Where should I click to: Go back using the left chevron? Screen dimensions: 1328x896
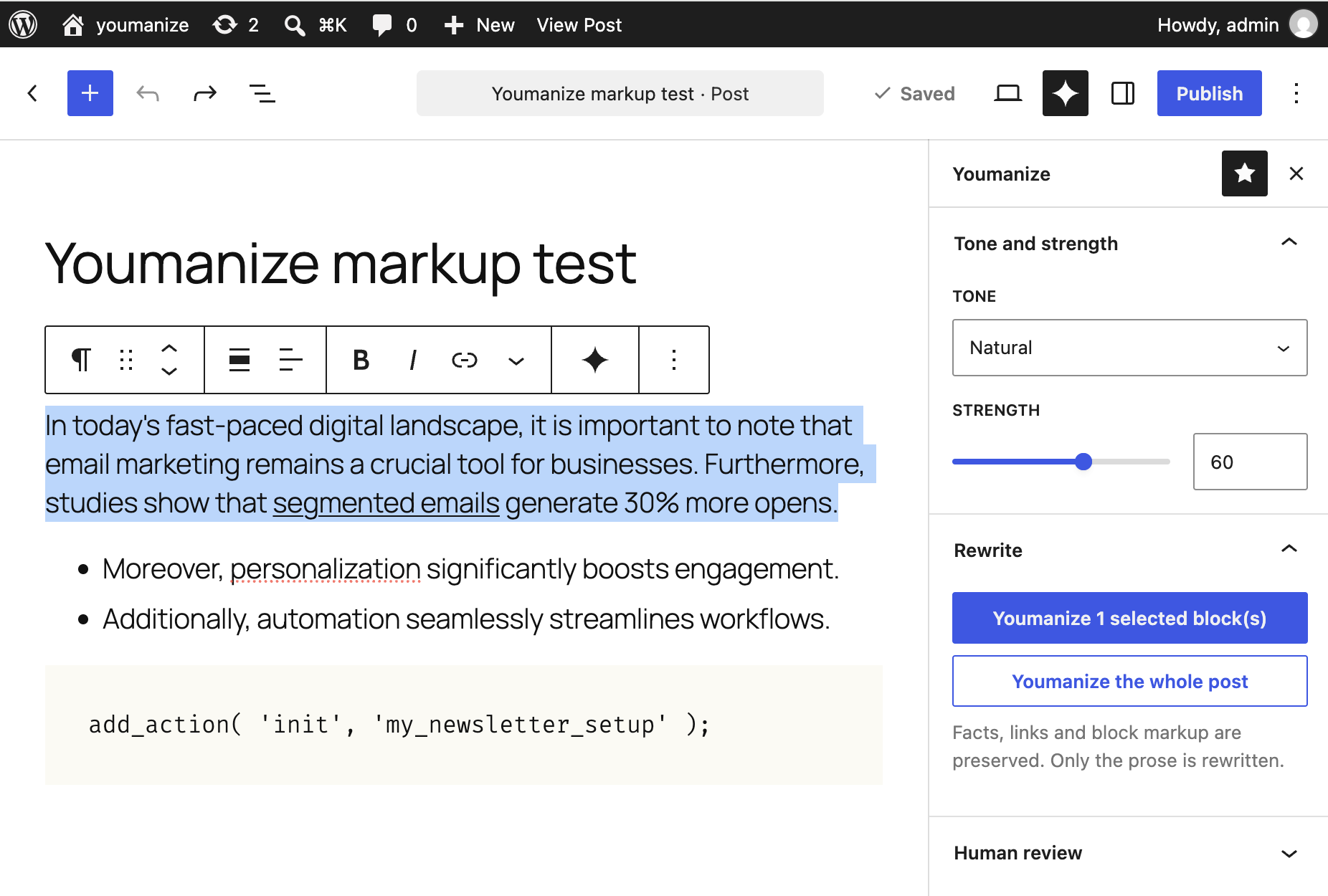(x=32, y=93)
